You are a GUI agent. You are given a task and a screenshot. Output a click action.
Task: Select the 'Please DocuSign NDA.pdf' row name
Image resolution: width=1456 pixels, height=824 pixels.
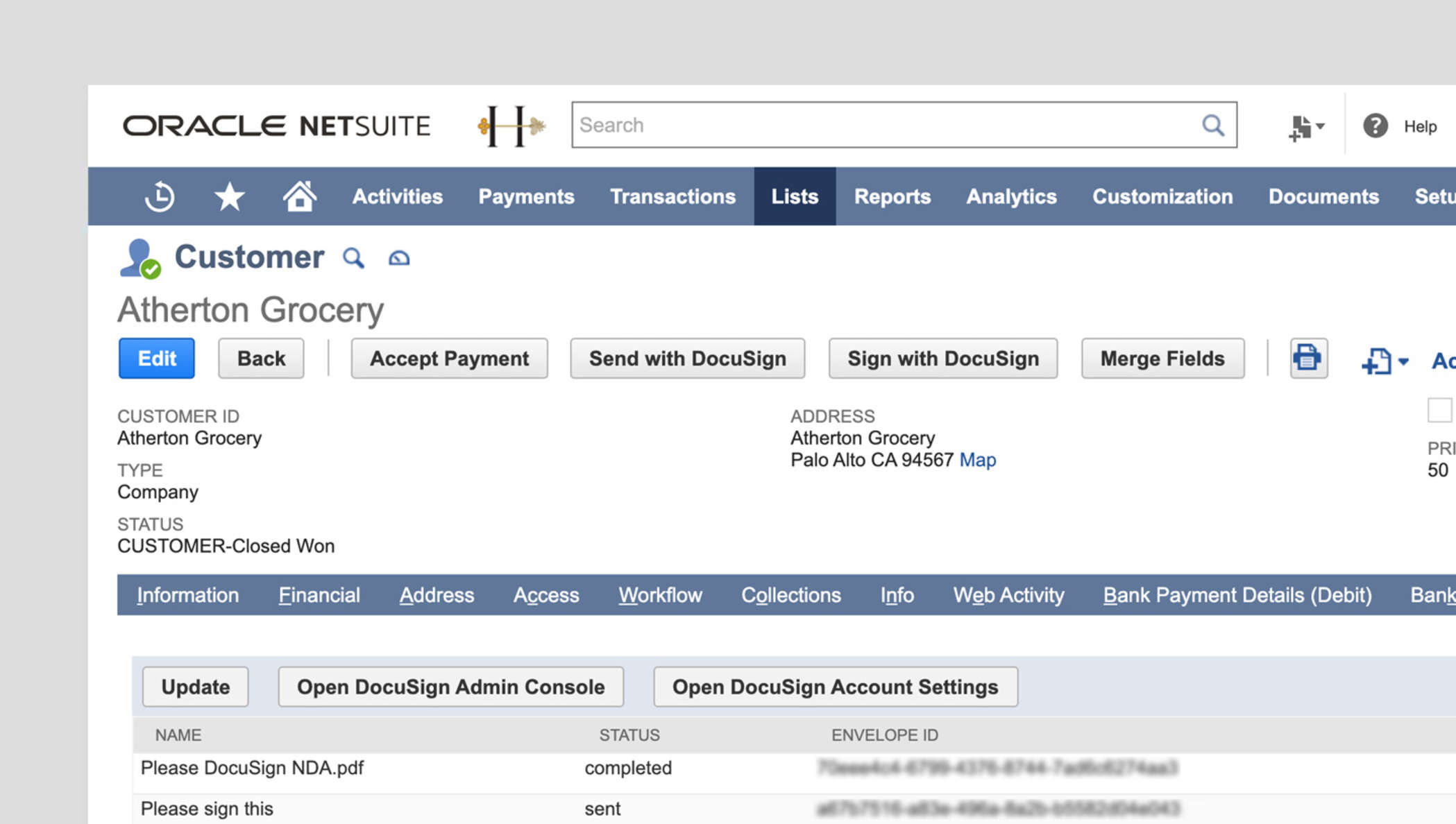[252, 768]
